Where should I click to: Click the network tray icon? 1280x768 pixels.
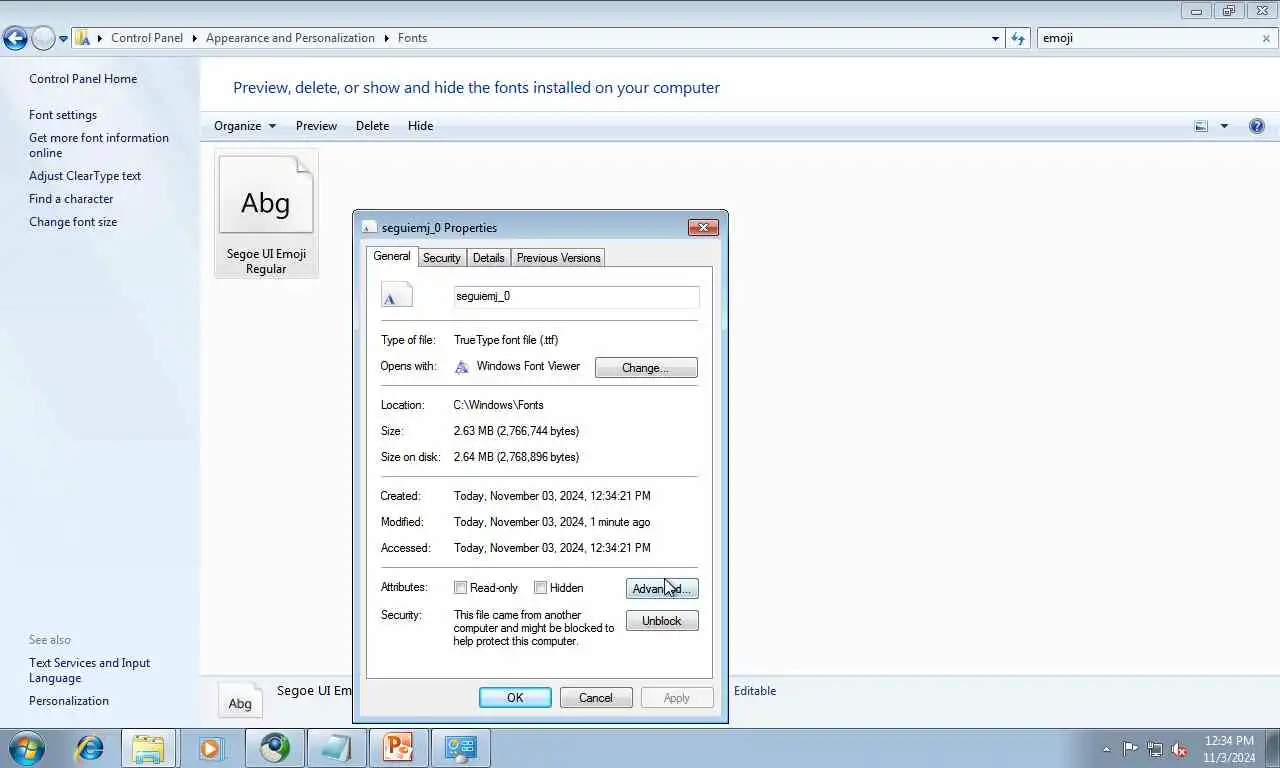(x=1155, y=749)
